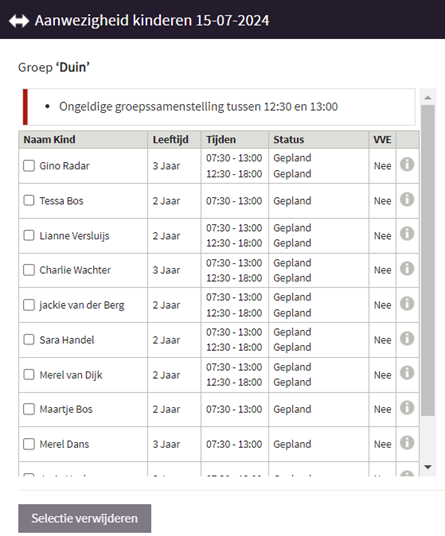445x536 pixels.
Task: Click the Selectie verwijderen button
Action: coord(84,518)
